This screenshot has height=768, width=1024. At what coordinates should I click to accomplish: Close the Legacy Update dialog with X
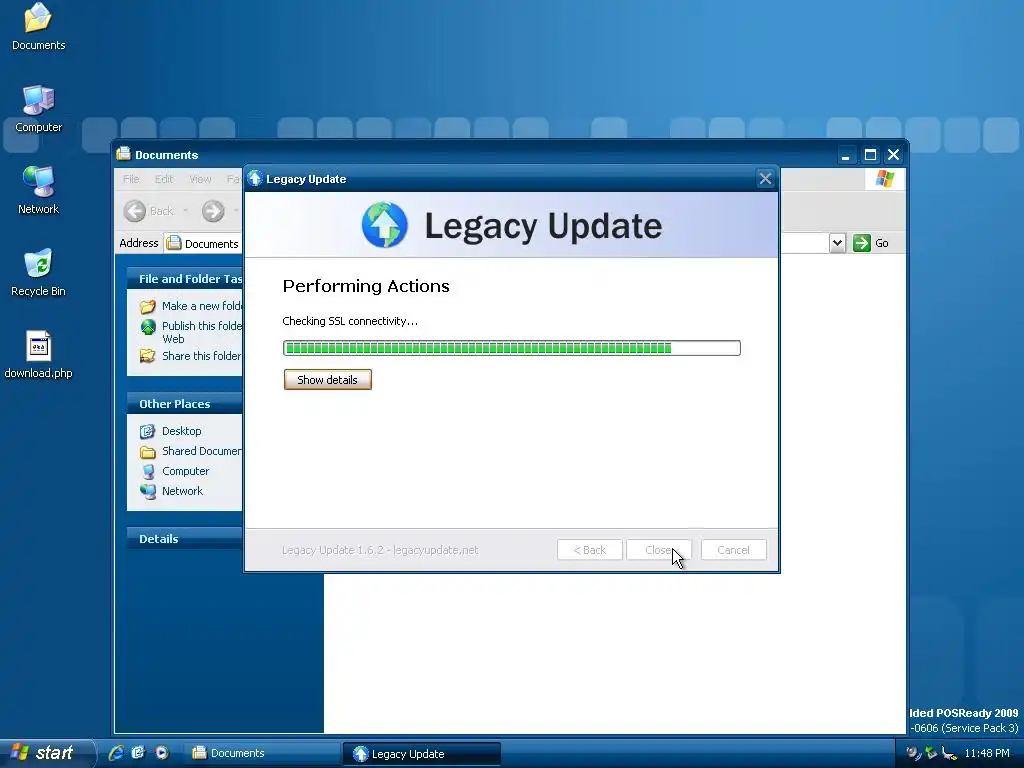point(765,179)
